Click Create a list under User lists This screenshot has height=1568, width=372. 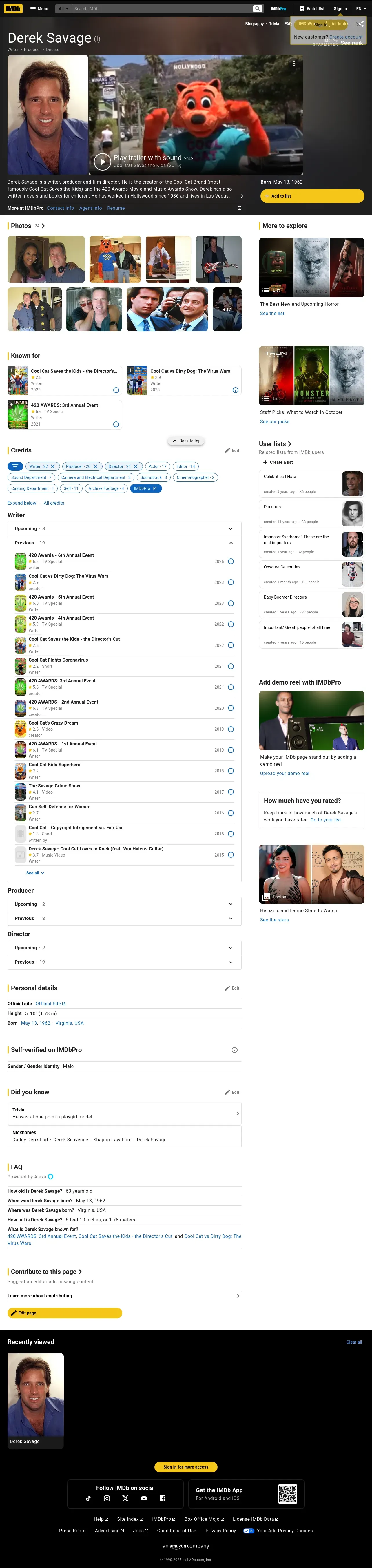[278, 462]
